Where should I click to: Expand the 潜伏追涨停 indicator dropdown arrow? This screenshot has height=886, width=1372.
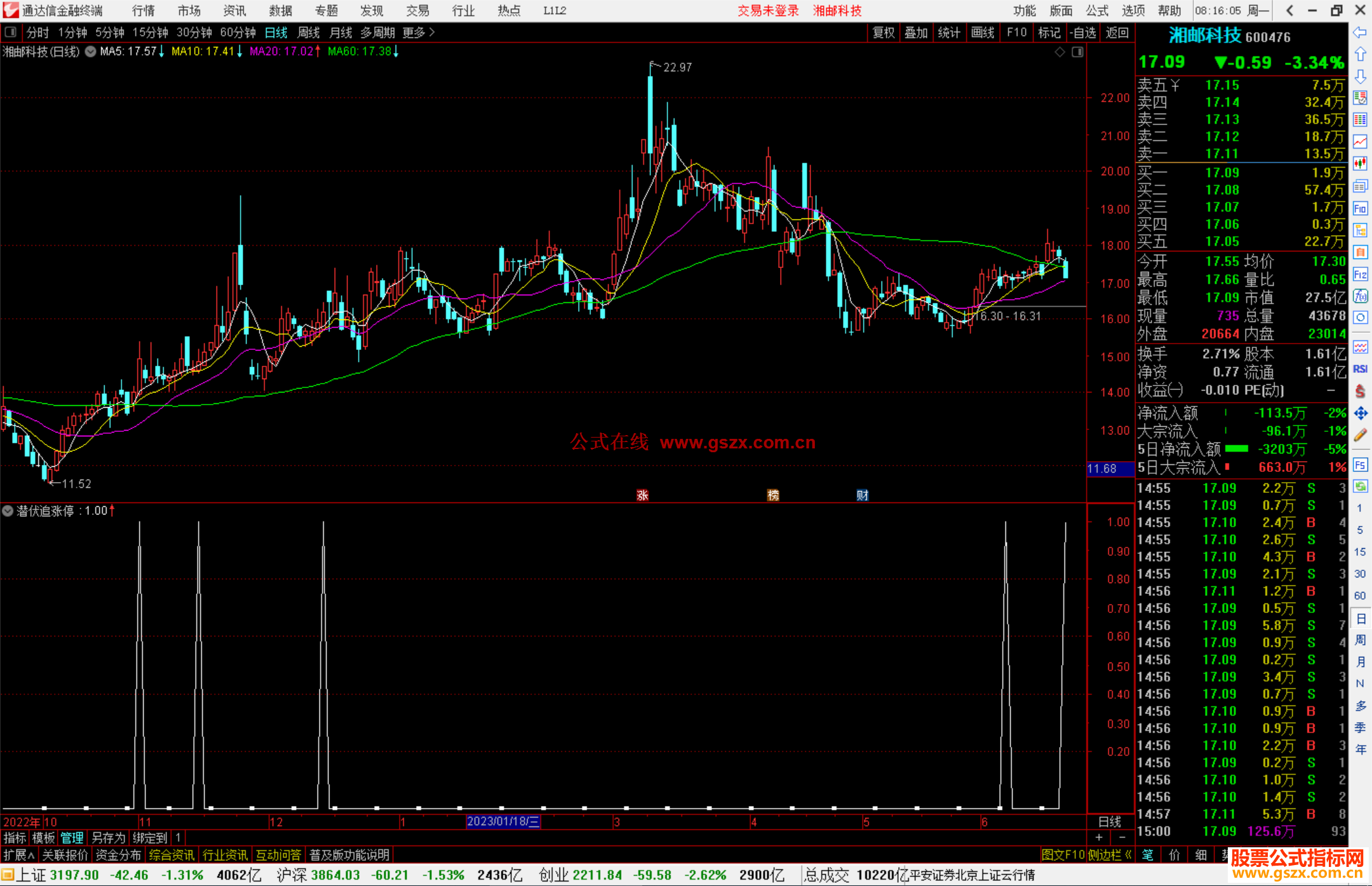tap(8, 511)
